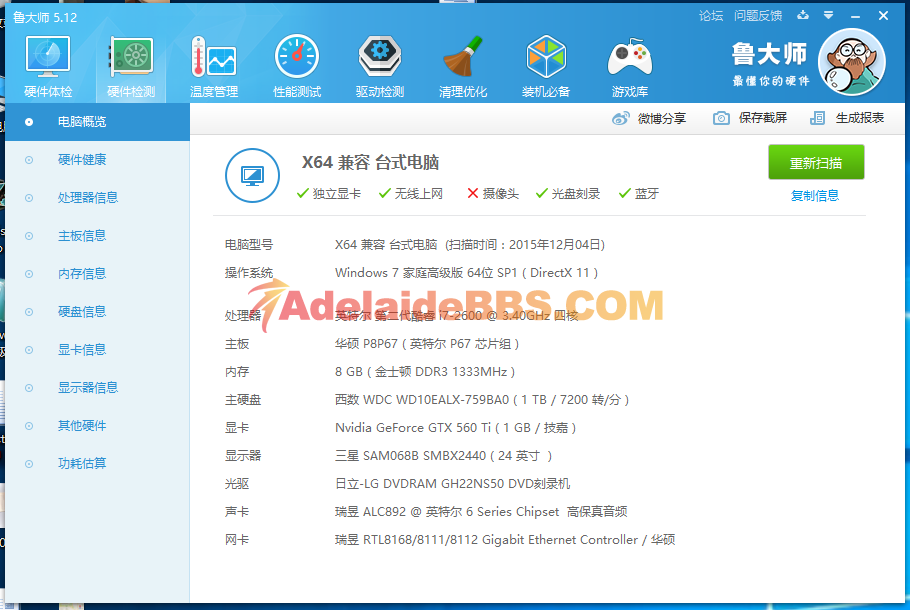Click the 西数 WDC WD10EALX hard disk value
The height and width of the screenshot is (610, 910).
482,400
